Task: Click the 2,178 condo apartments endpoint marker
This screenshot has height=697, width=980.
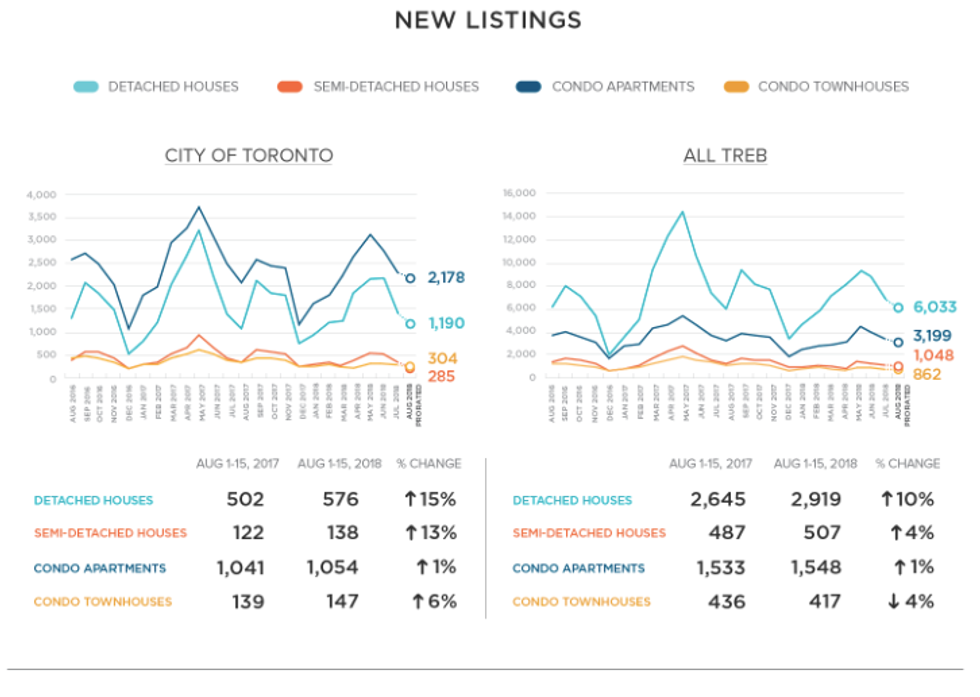Action: pos(409,278)
